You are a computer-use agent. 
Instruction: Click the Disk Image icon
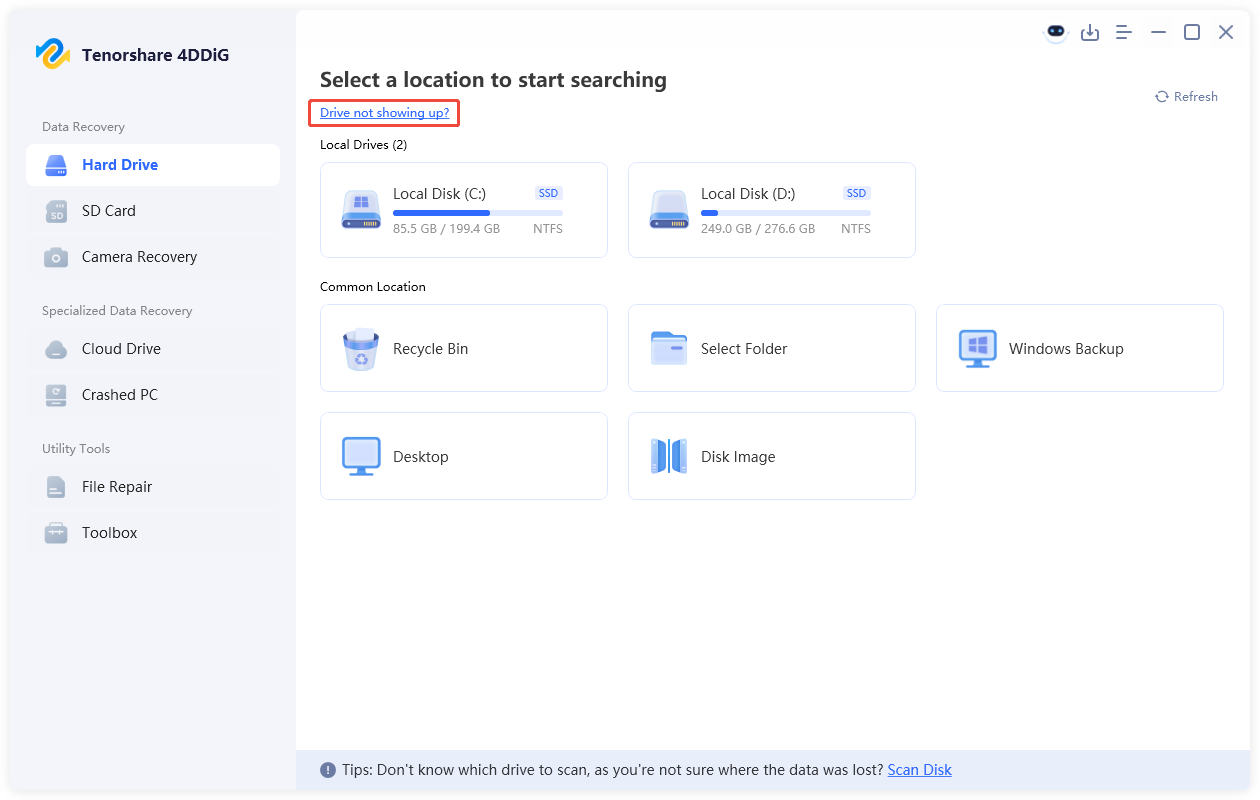668,457
